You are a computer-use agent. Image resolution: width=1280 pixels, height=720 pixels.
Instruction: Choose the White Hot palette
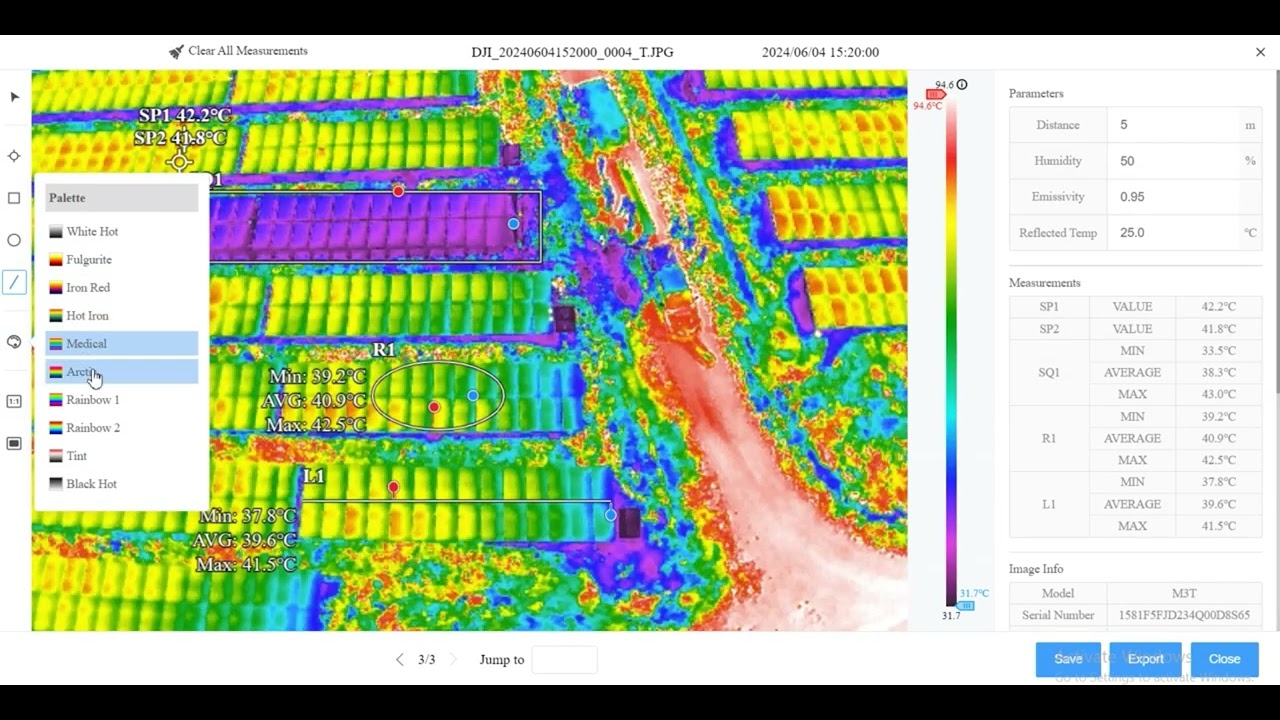pos(122,231)
